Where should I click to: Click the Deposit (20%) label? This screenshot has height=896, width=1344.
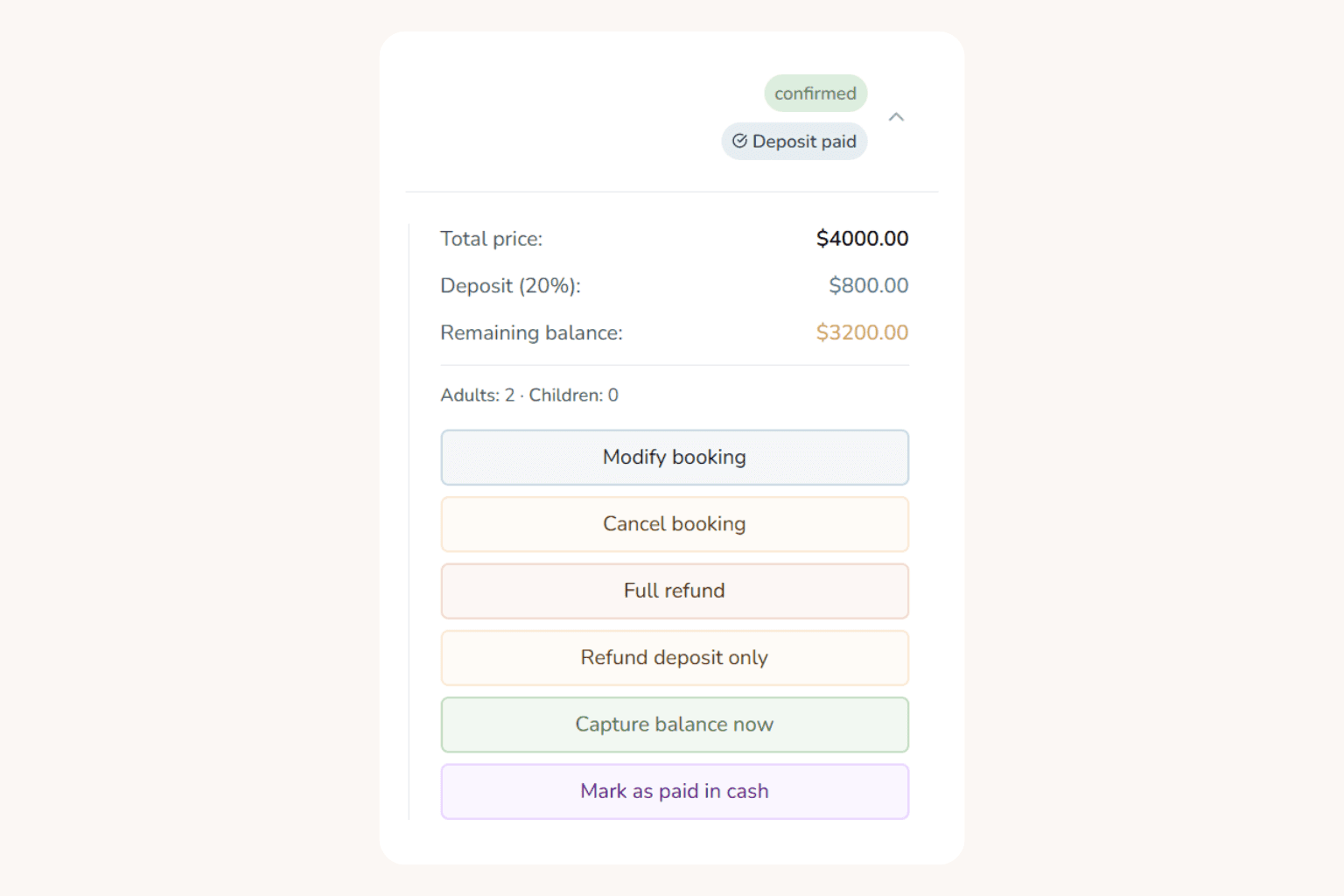[510, 286]
